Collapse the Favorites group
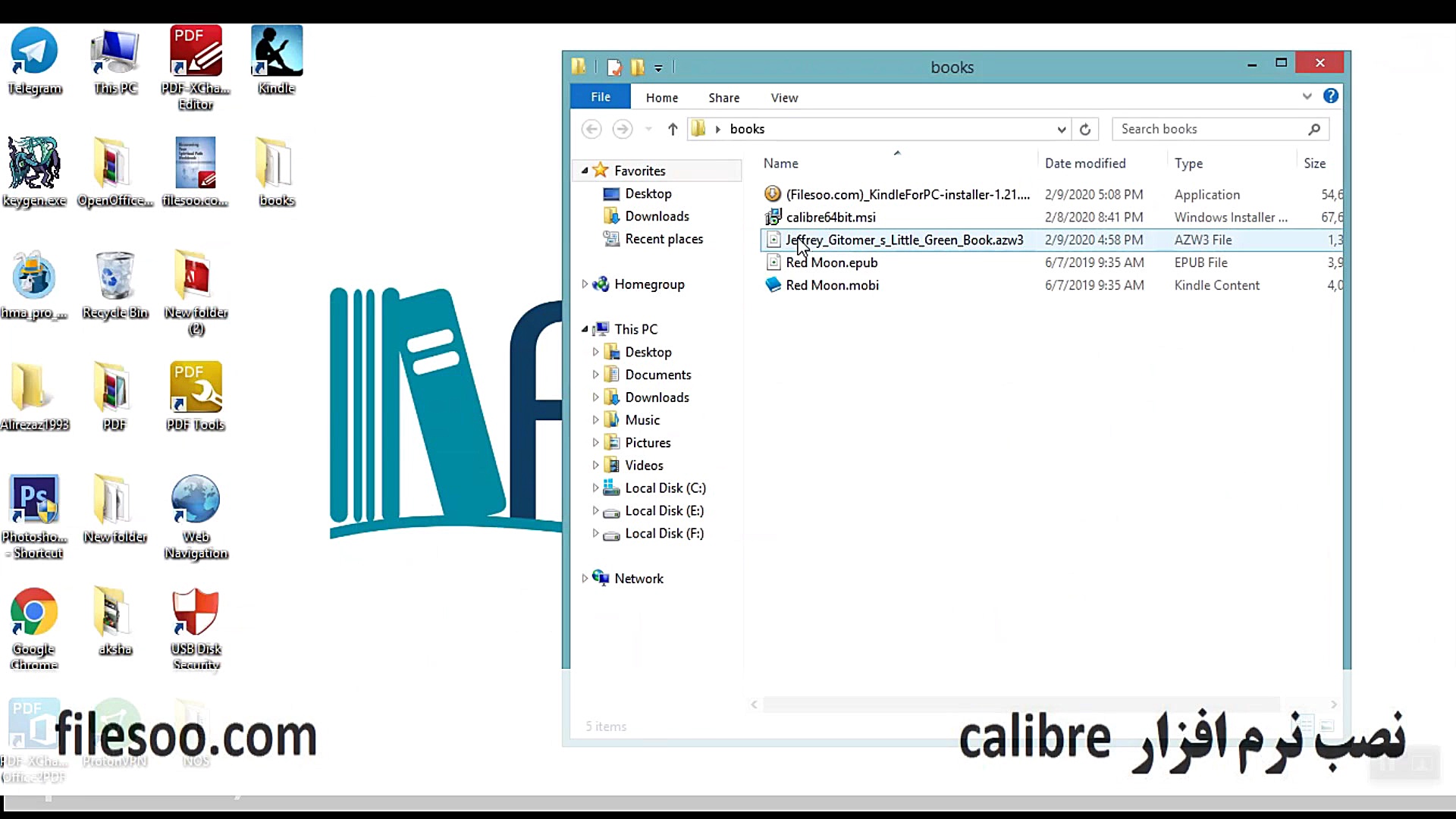The height and width of the screenshot is (819, 1456). tap(585, 171)
